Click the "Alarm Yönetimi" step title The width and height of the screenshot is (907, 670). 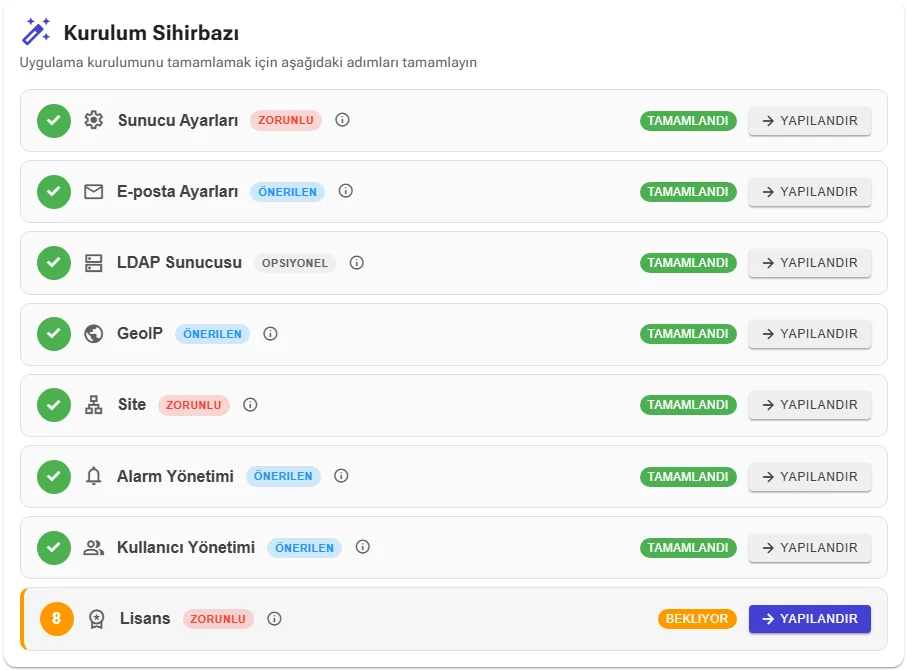(175, 476)
